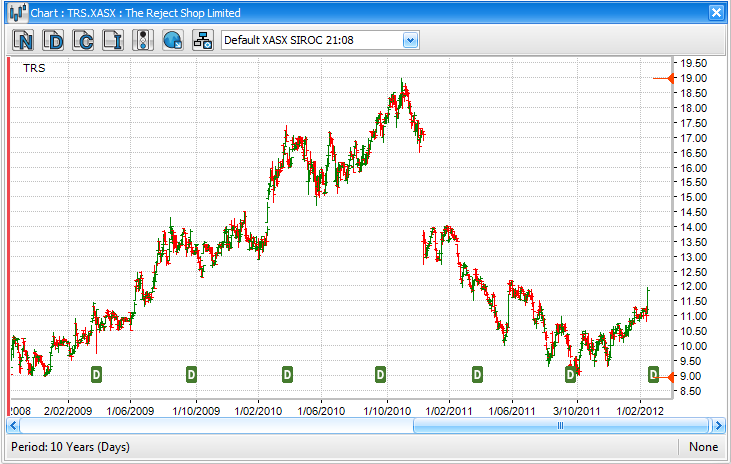Click the 13.00 price axis label
The width and height of the screenshot is (731, 464).
coord(693,257)
